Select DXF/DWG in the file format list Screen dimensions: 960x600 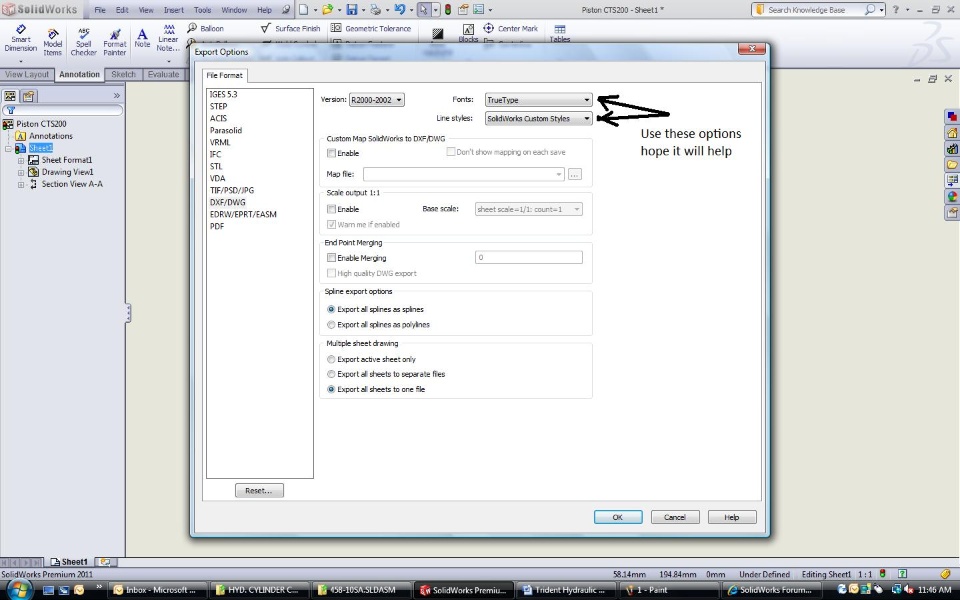click(x=228, y=202)
